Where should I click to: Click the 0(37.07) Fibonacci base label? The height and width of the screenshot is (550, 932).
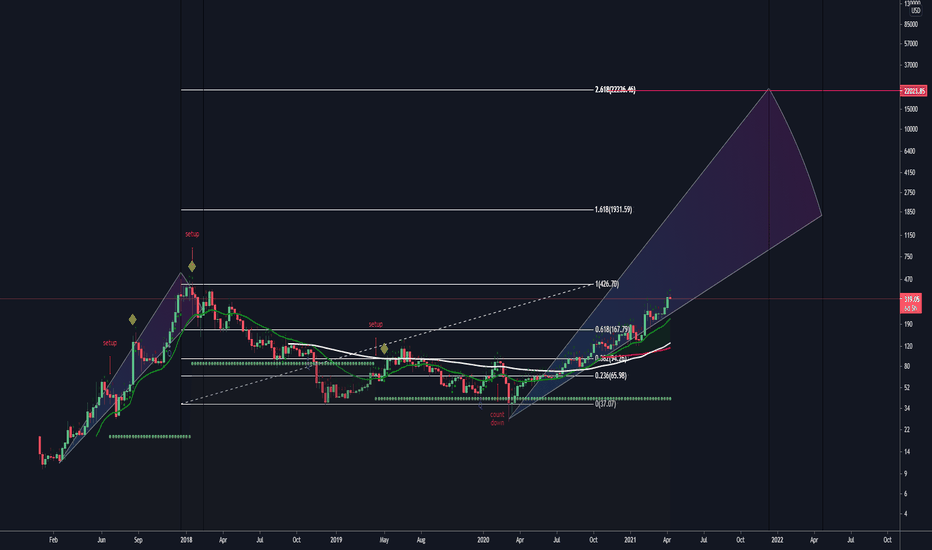coord(605,404)
